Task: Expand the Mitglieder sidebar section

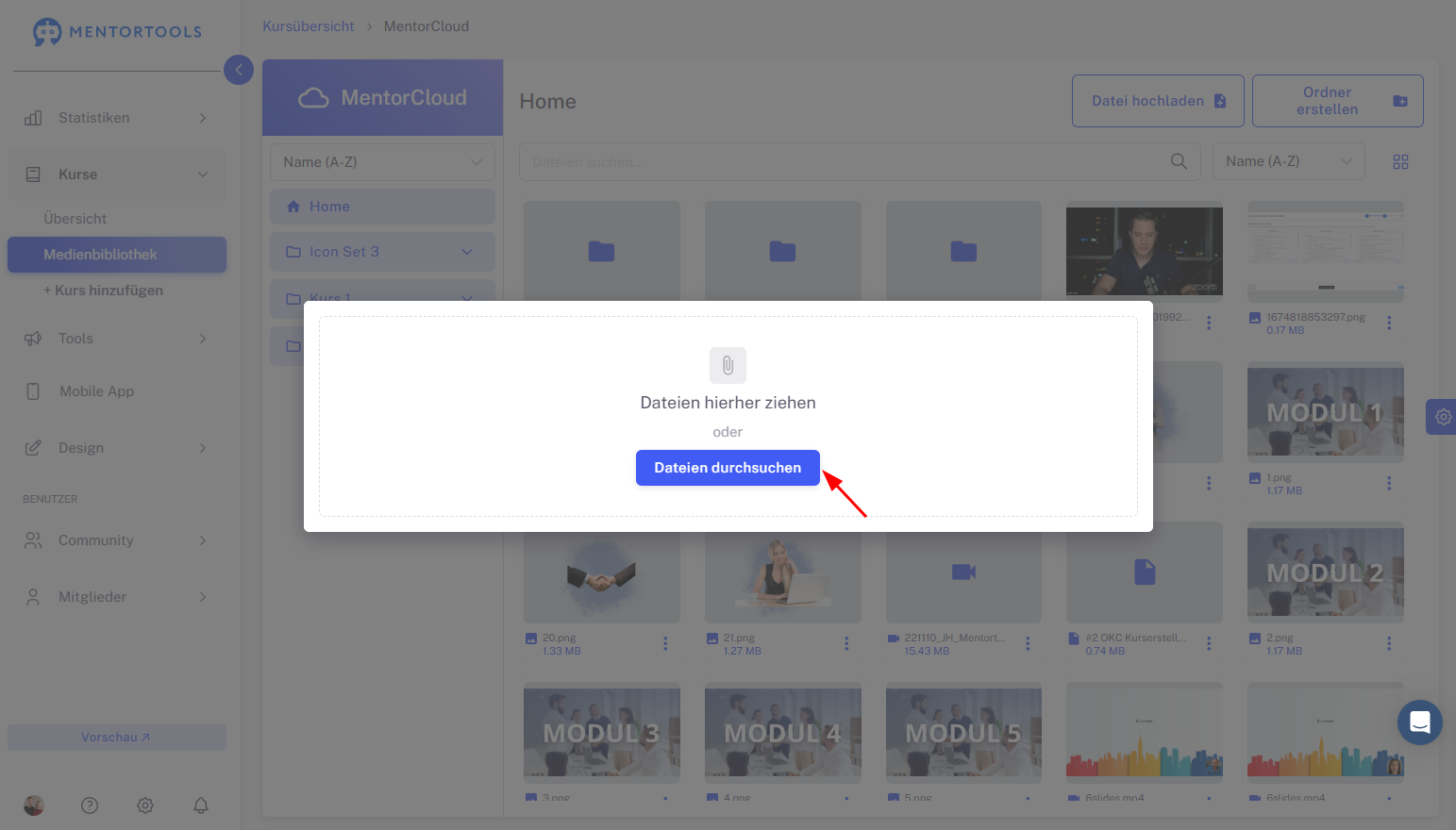Action: (x=203, y=597)
